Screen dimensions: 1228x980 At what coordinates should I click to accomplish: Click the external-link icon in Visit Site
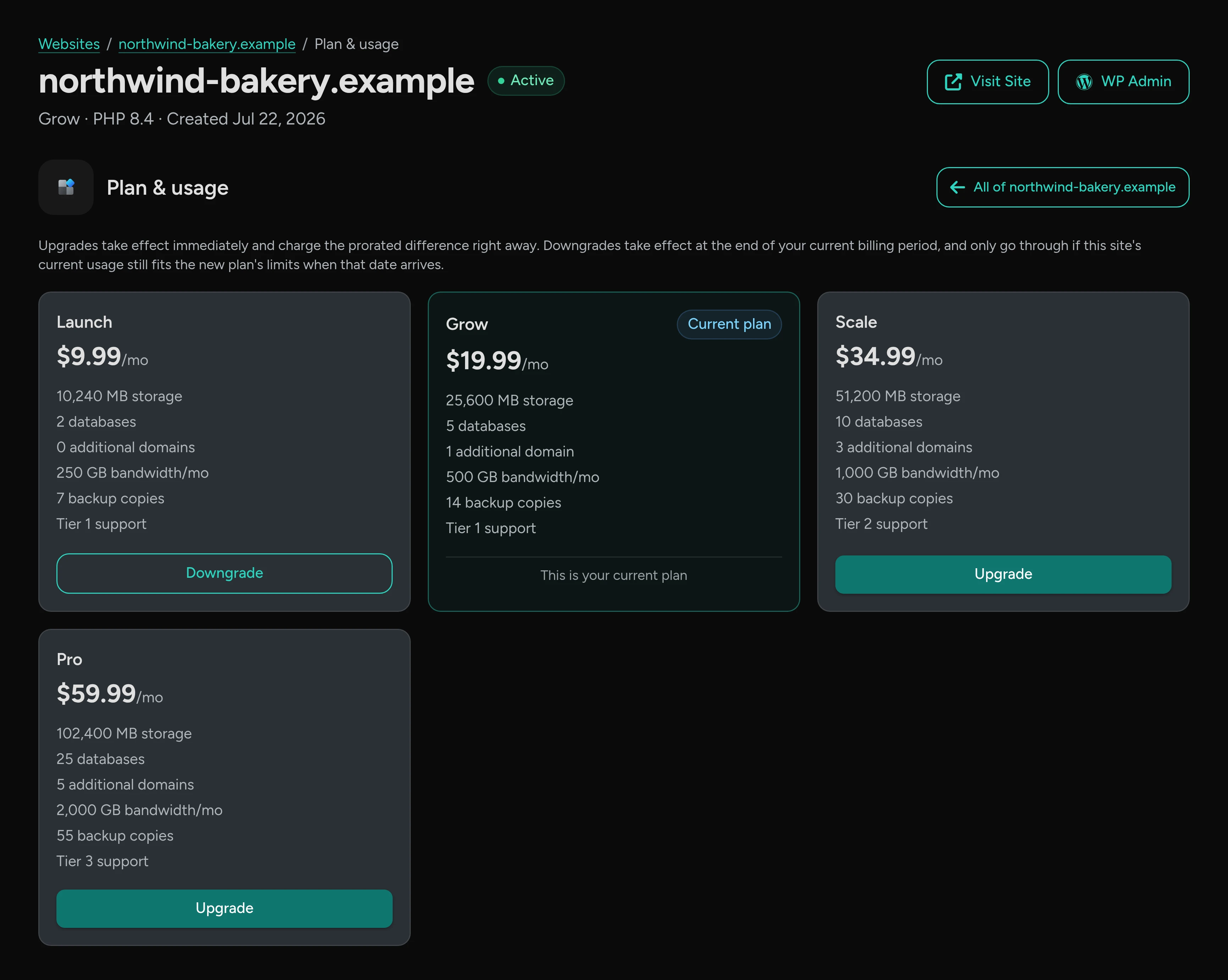(x=953, y=82)
